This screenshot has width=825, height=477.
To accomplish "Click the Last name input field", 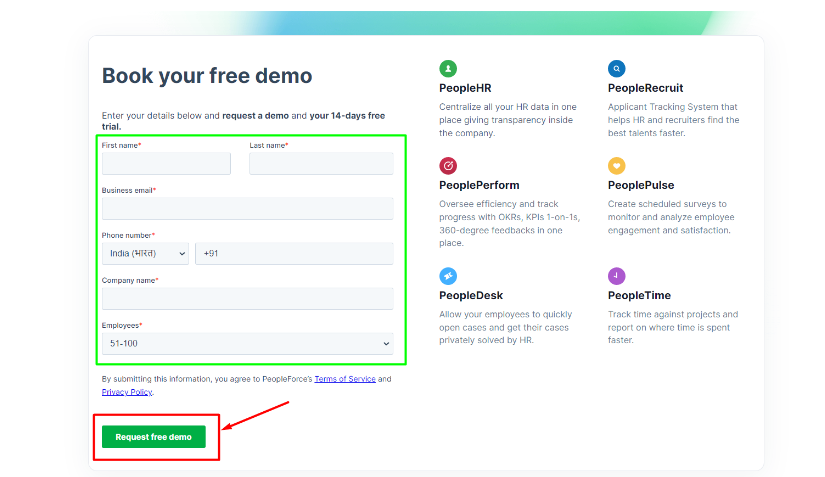I will coord(321,164).
